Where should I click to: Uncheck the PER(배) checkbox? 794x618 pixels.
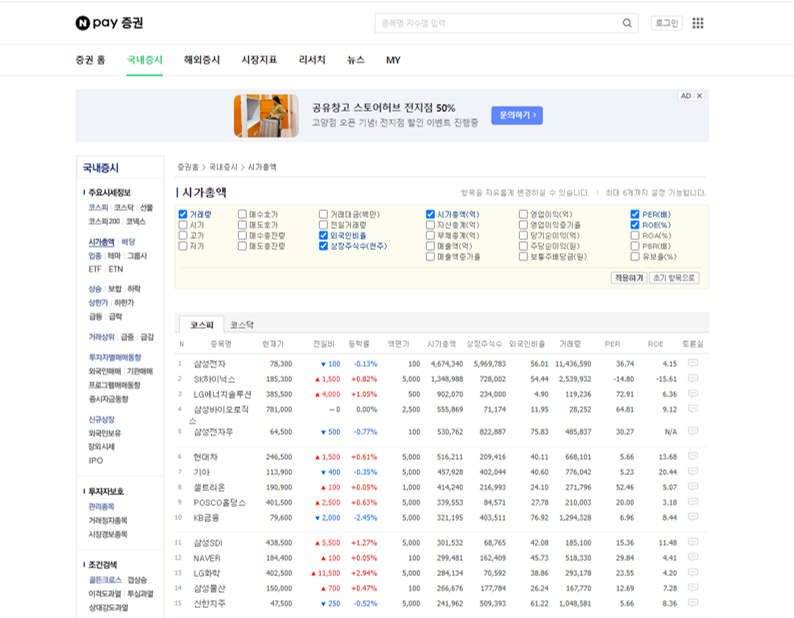click(634, 214)
